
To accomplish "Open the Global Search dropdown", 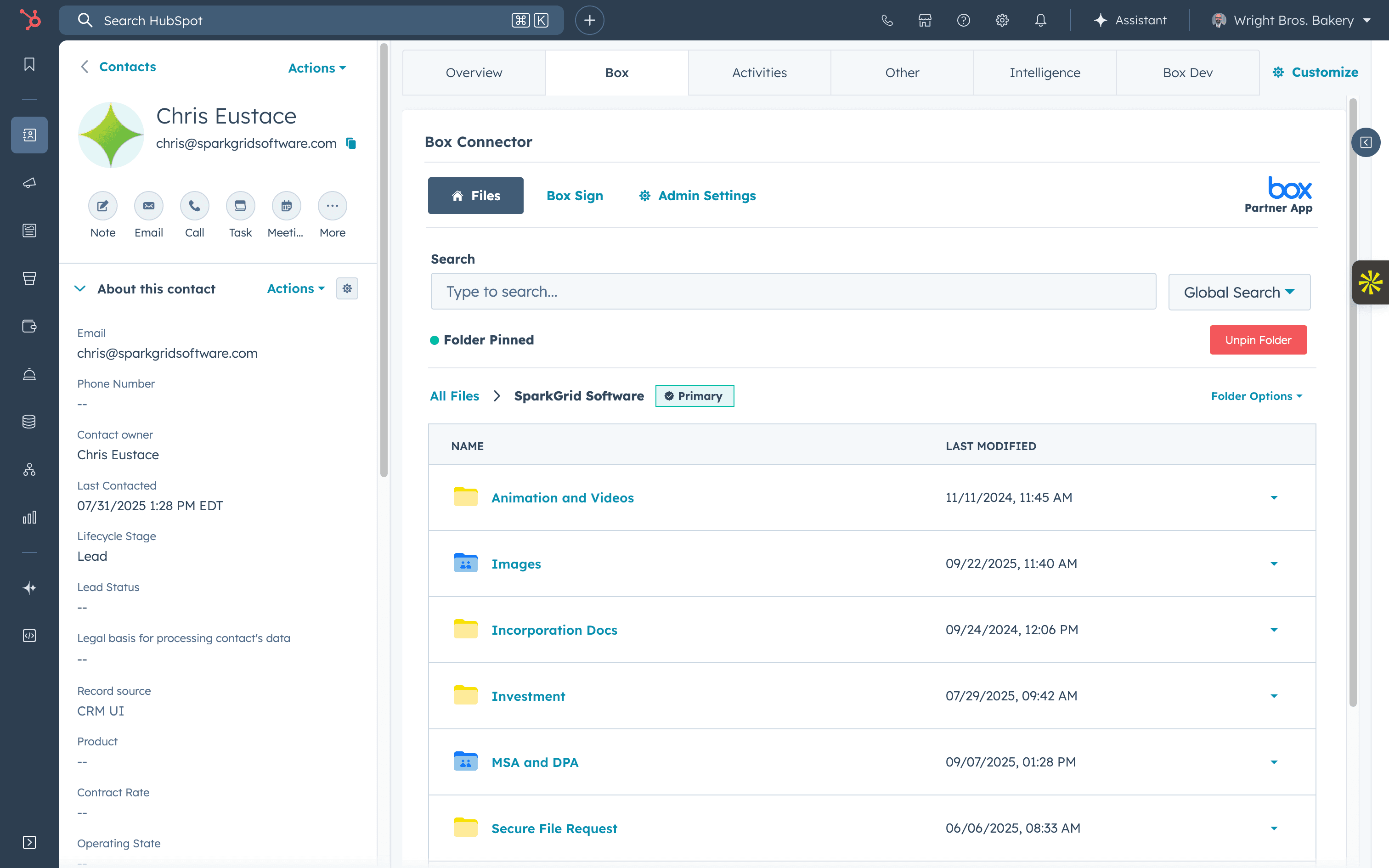I will pos(1239,292).
